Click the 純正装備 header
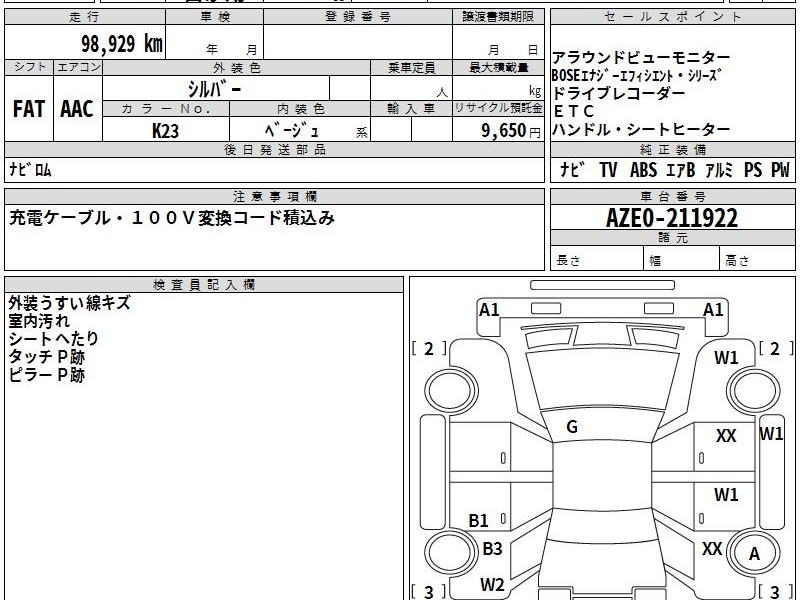This screenshot has width=800, height=600. click(x=672, y=149)
